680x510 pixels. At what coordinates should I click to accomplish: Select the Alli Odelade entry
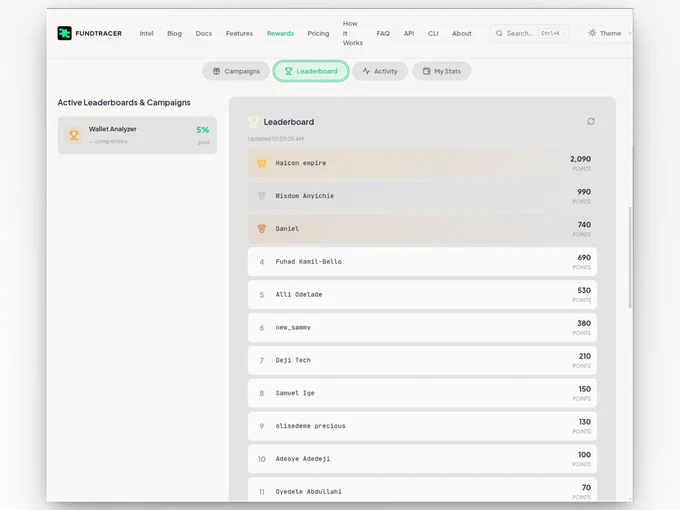point(422,294)
